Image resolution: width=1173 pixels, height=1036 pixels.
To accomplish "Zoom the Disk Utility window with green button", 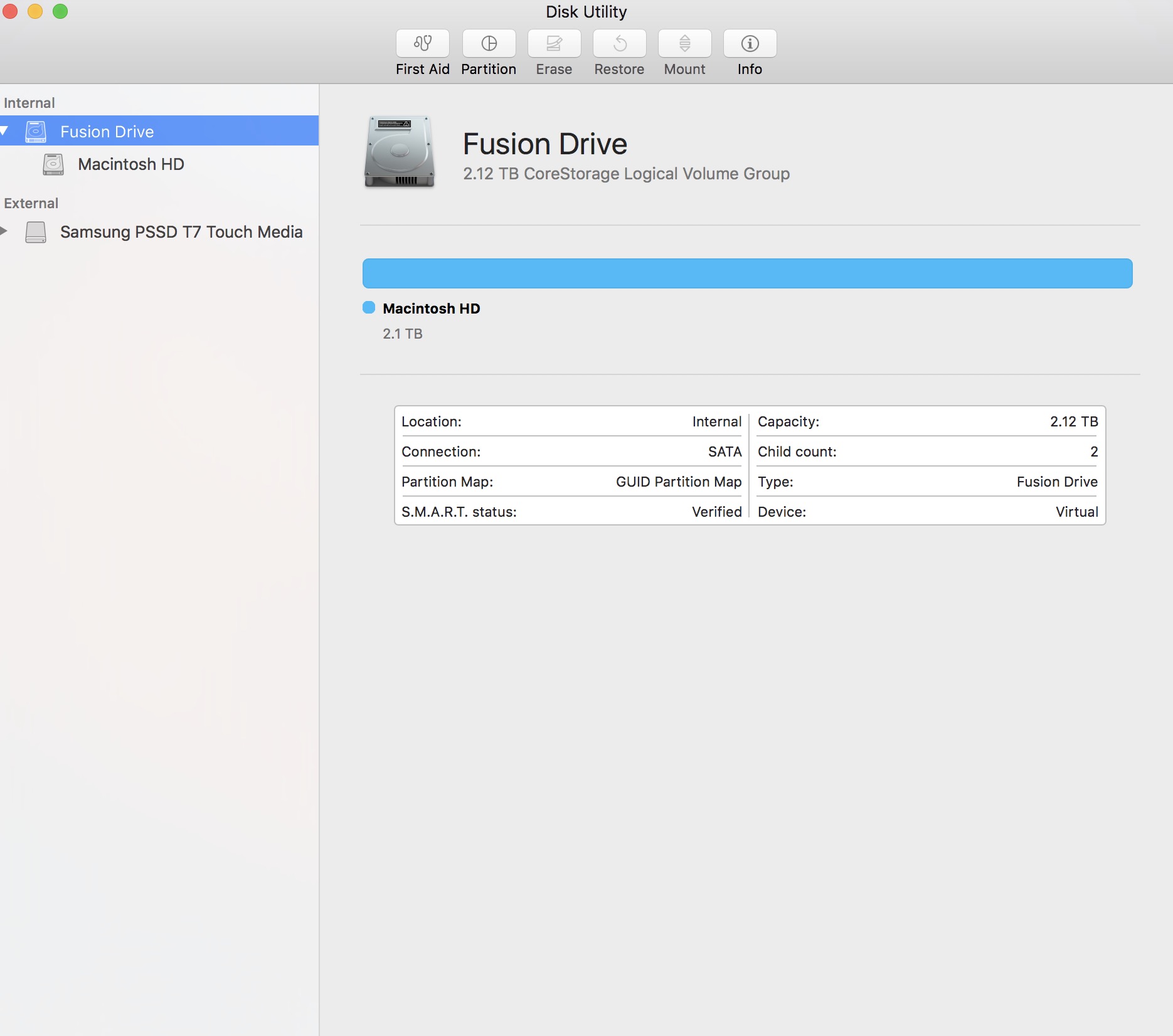I will [x=60, y=11].
